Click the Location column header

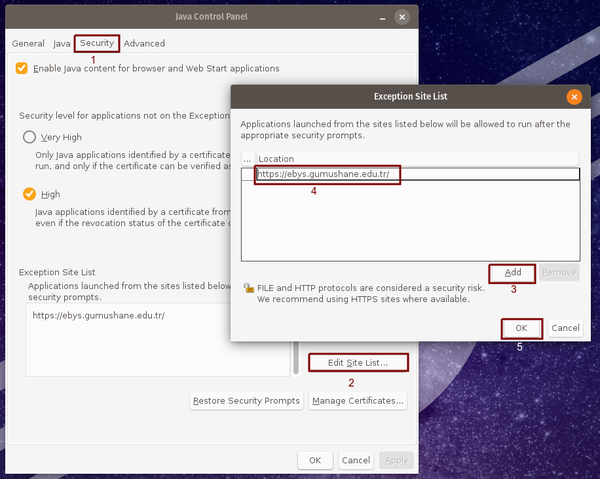[x=415, y=158]
